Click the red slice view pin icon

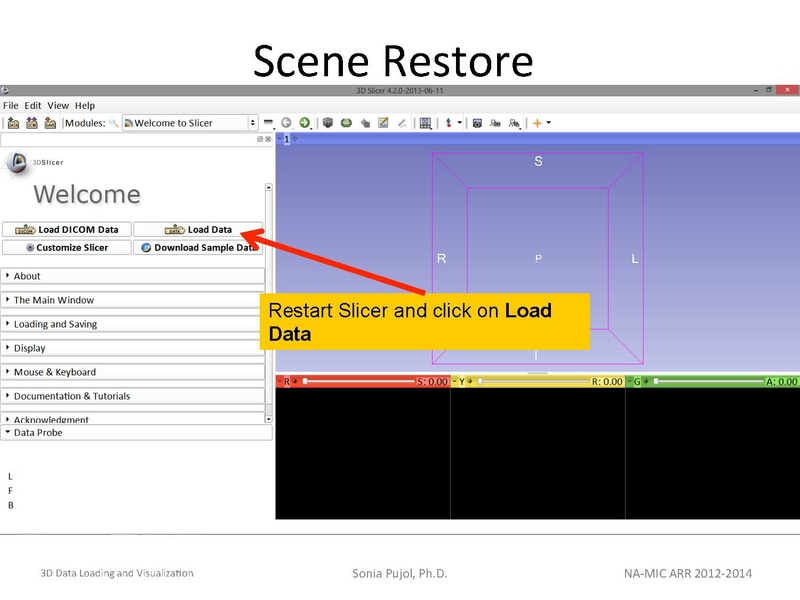click(280, 381)
